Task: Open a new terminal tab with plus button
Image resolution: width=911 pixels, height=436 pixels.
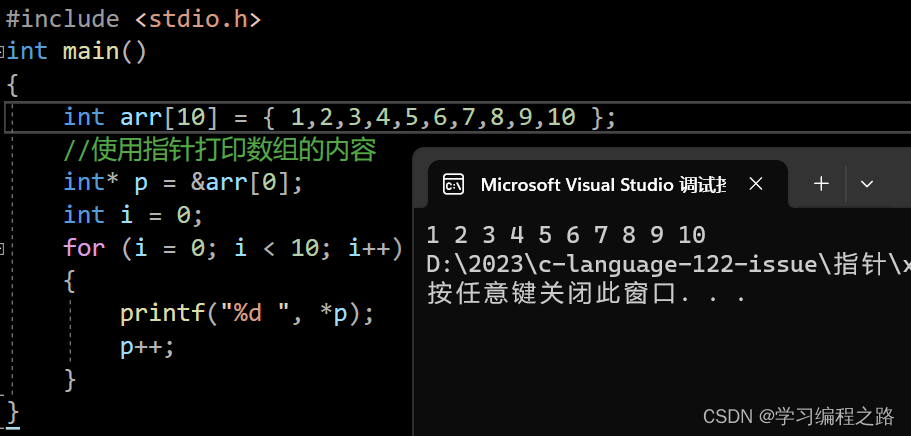Action: point(821,184)
